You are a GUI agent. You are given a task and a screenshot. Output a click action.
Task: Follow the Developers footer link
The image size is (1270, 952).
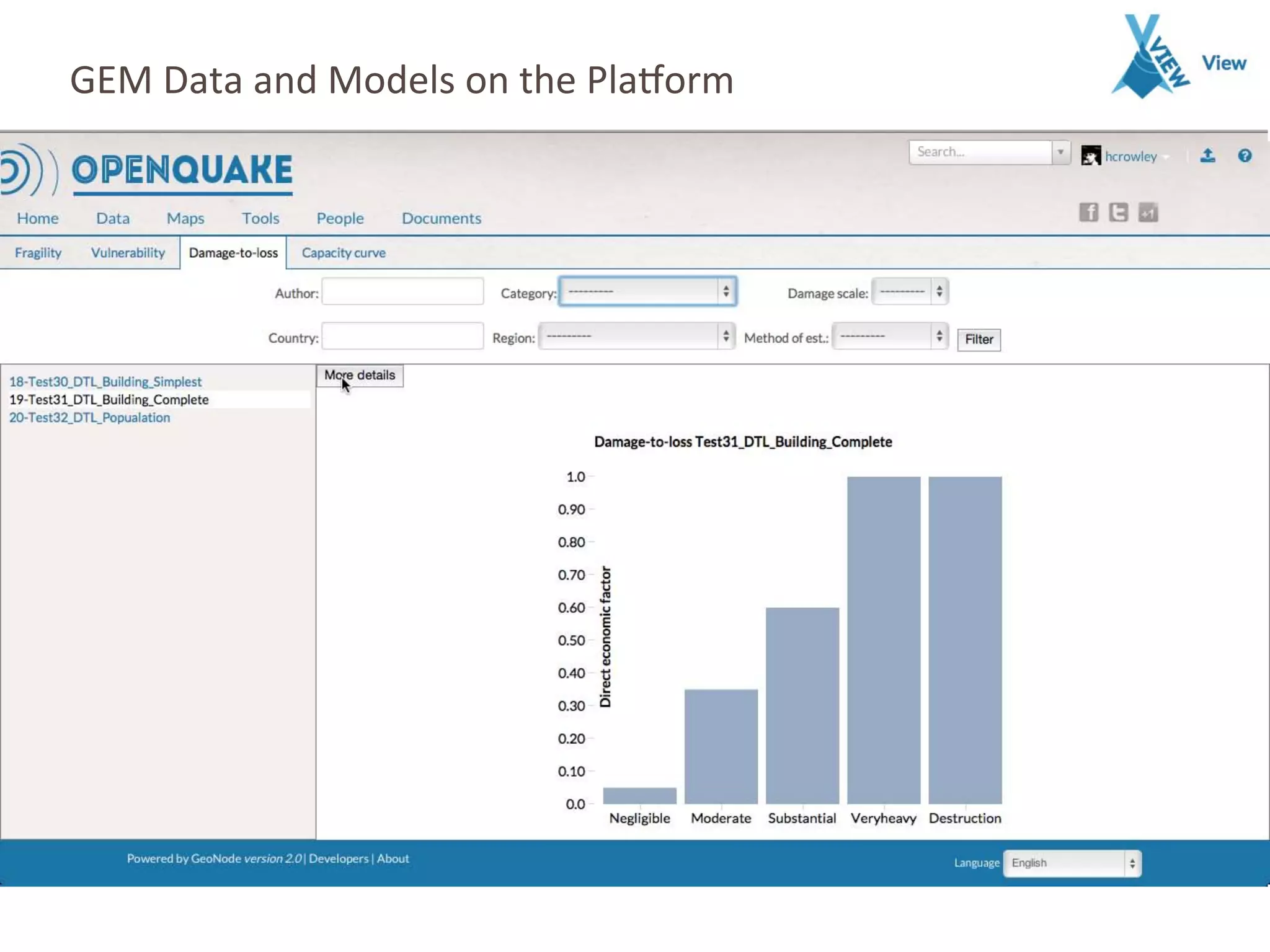pos(339,858)
